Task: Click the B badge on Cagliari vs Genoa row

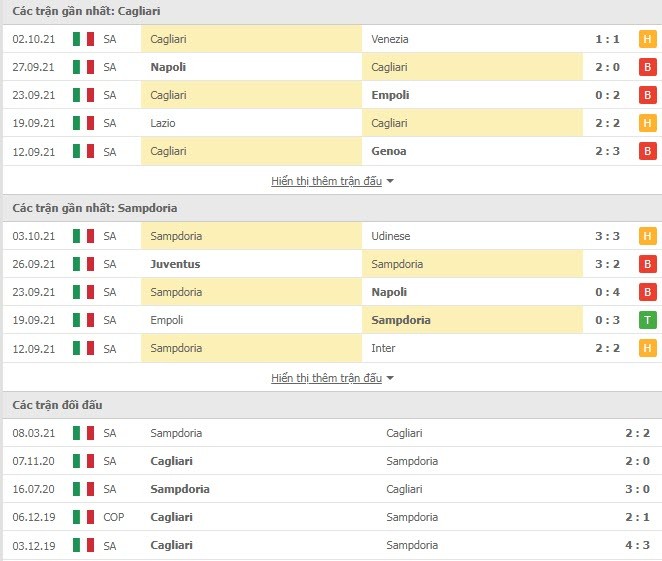Action: pos(647,151)
